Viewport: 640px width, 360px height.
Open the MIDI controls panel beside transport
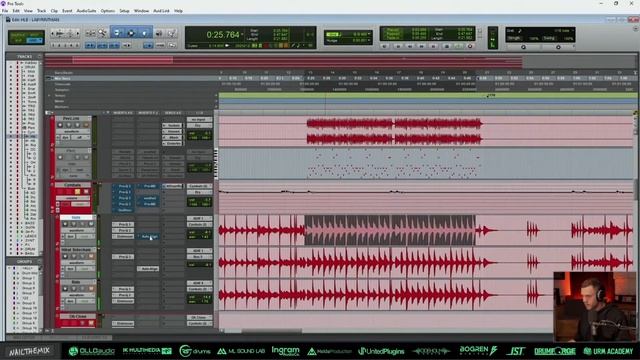point(493,38)
